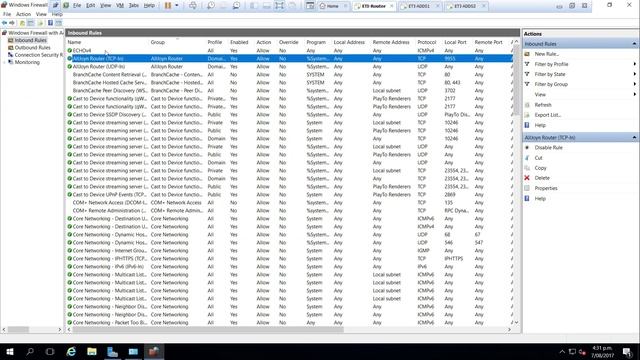Toggle the VMware library sidebar icon

253,6
